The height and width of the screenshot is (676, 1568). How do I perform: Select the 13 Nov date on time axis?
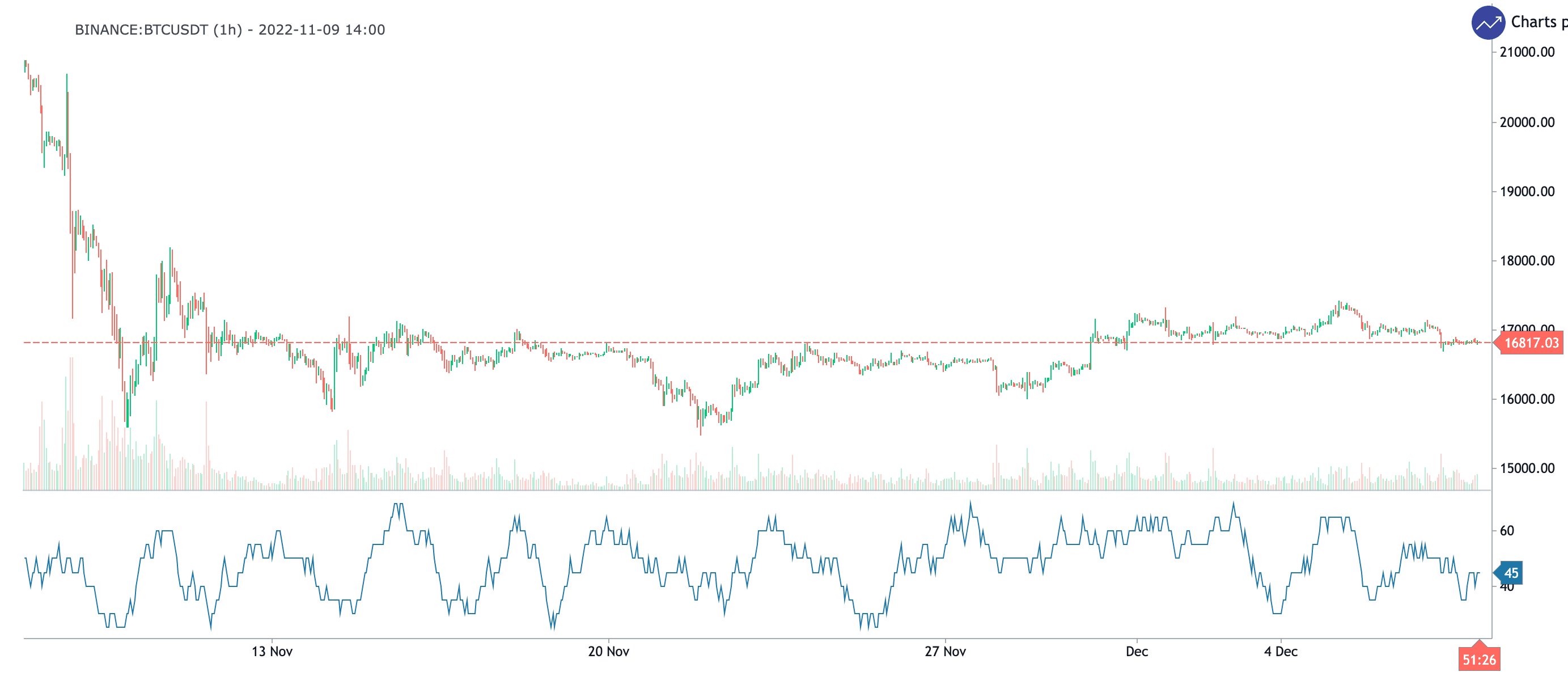pyautogui.click(x=272, y=652)
